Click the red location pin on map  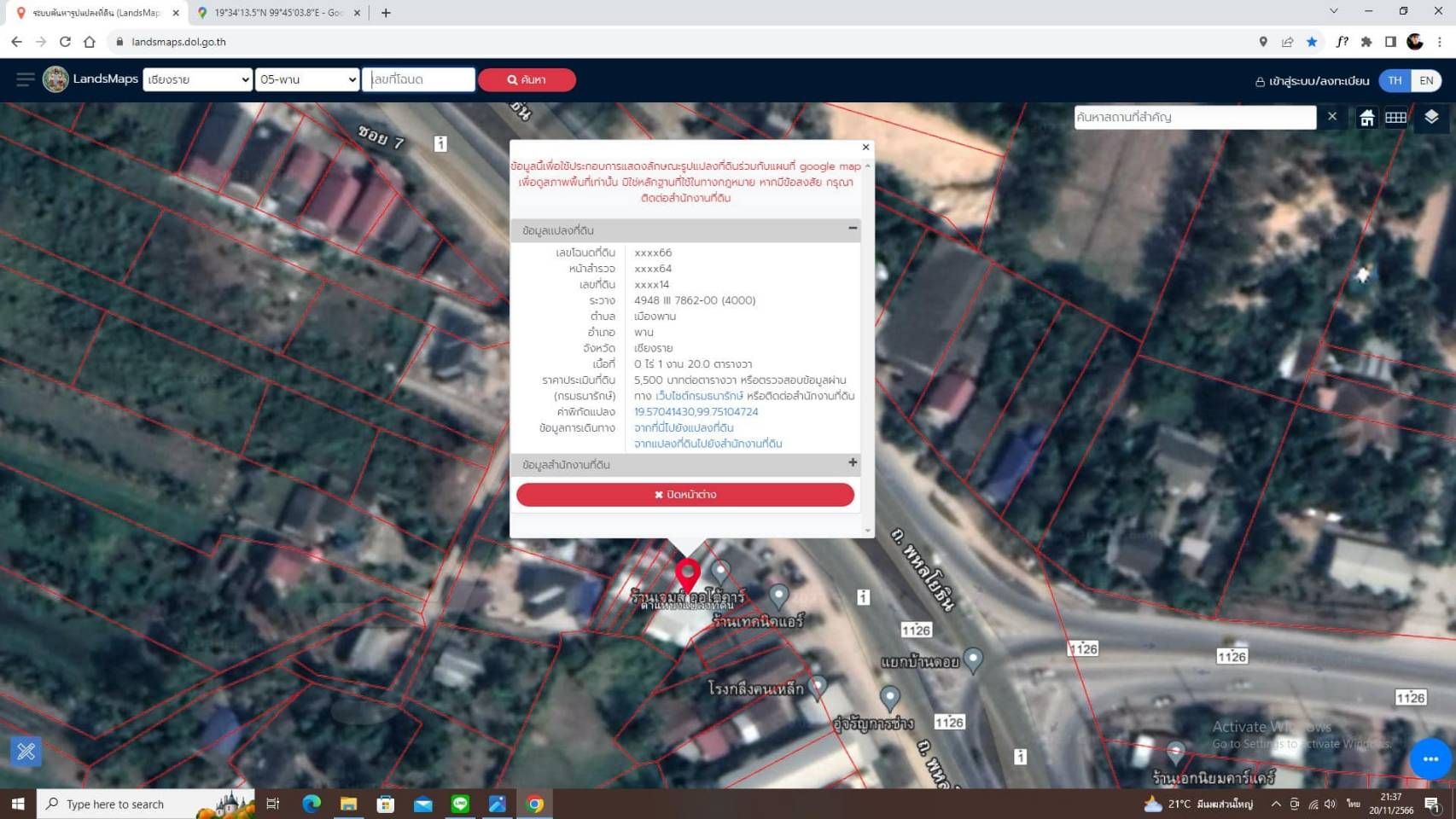[x=688, y=573]
